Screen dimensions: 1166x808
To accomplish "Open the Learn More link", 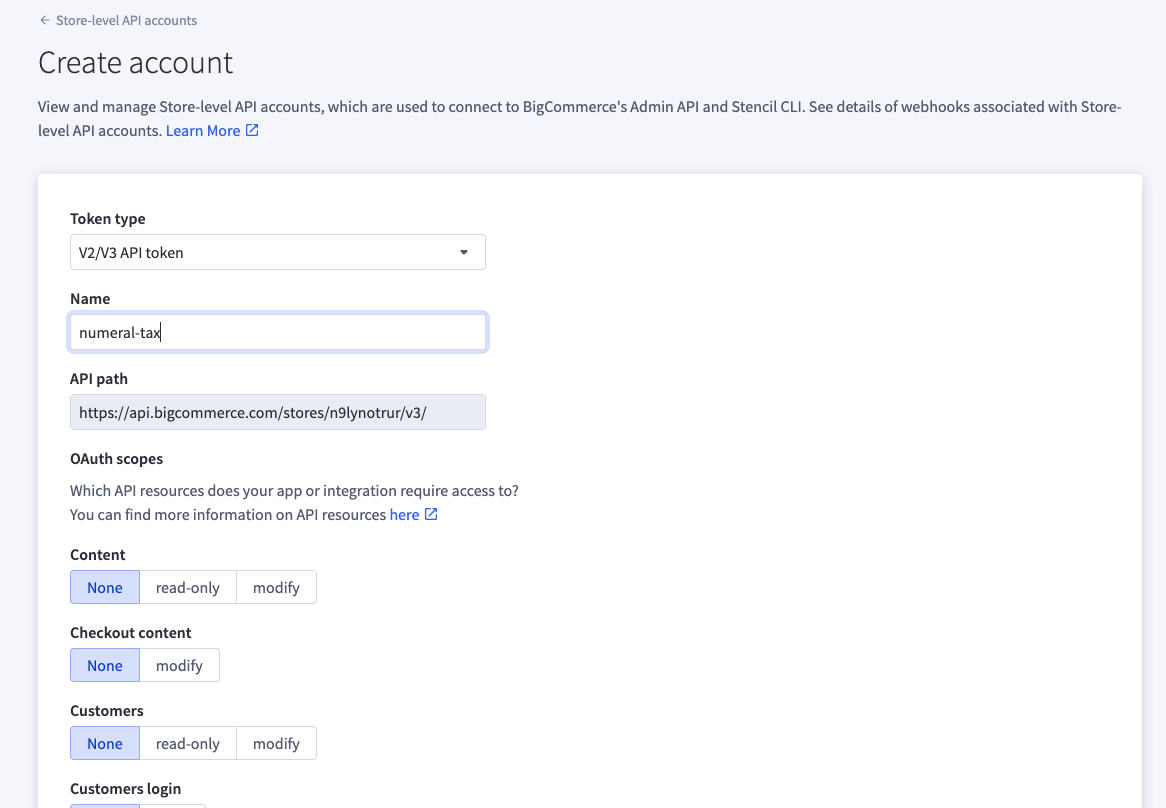I will click(x=203, y=131).
